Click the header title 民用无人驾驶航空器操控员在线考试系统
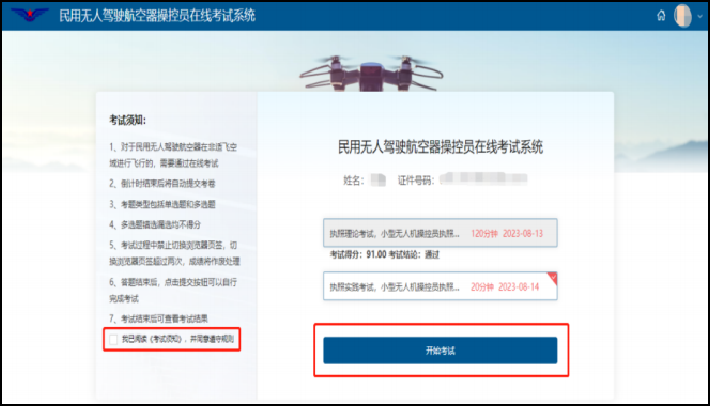Image resolution: width=710 pixels, height=406 pixels. (158, 15)
